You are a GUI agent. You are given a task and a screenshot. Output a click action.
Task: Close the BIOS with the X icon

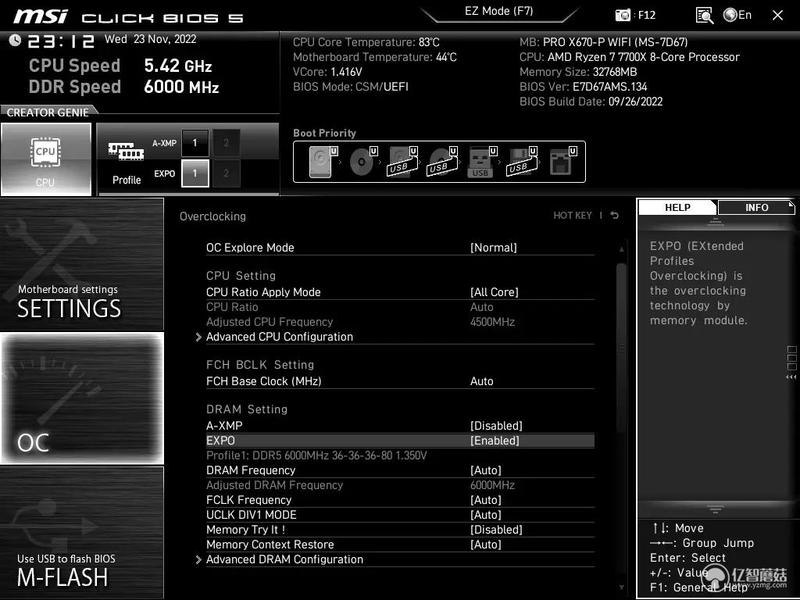778,15
